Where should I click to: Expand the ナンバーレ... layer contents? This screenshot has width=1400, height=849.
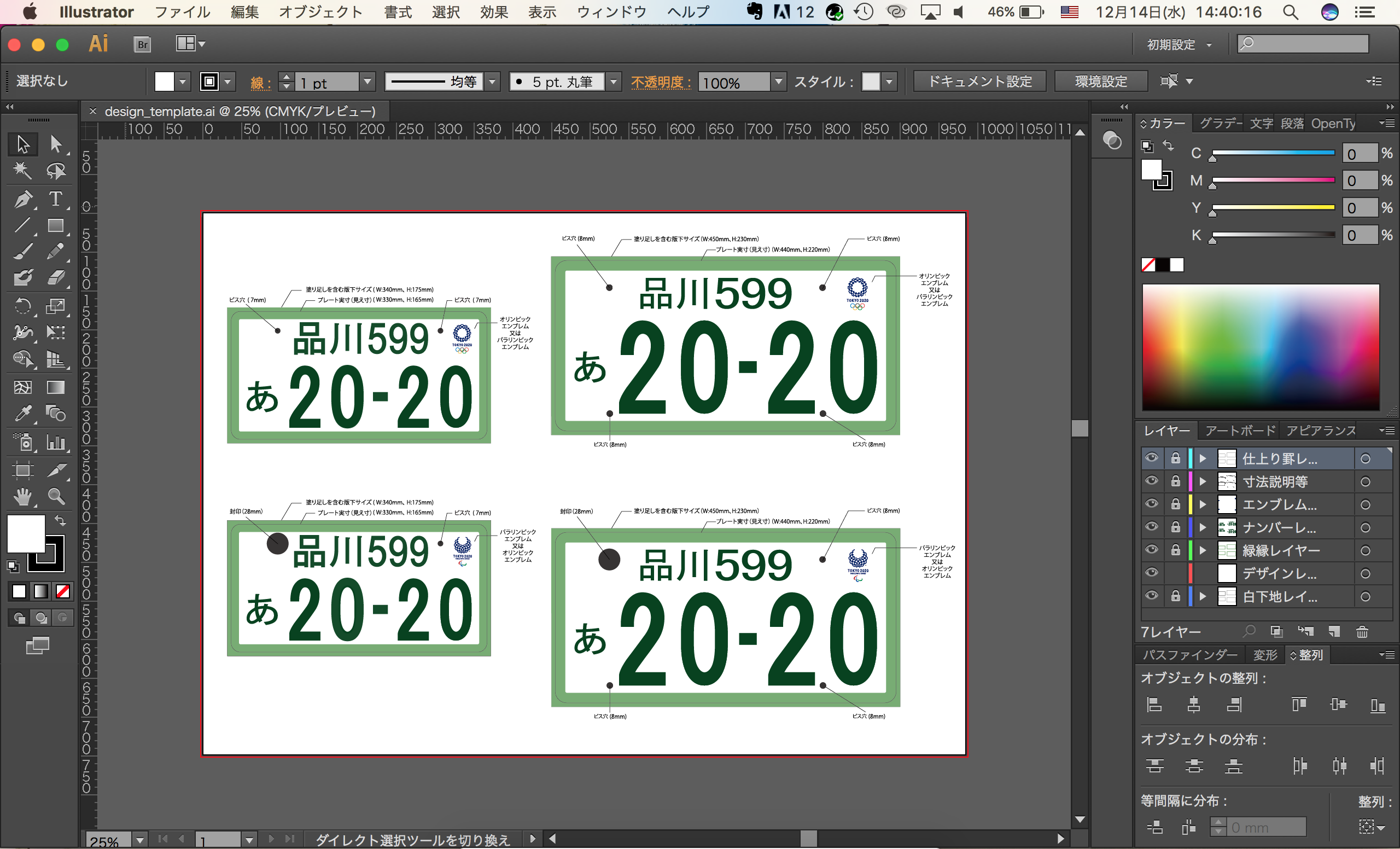point(1202,527)
